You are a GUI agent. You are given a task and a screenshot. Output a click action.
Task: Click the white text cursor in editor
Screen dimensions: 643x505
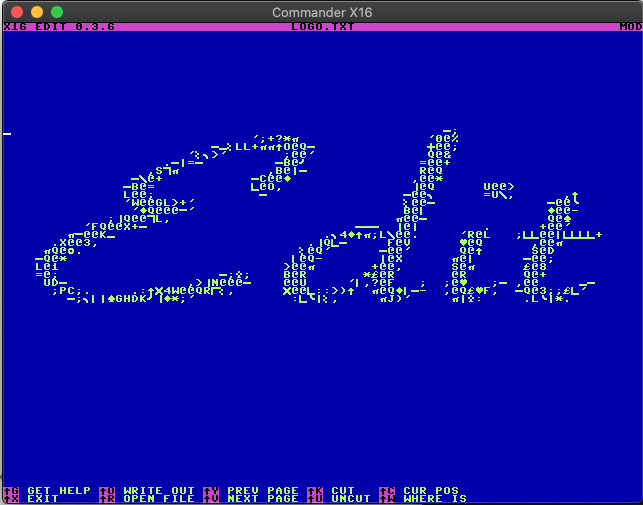7,134
